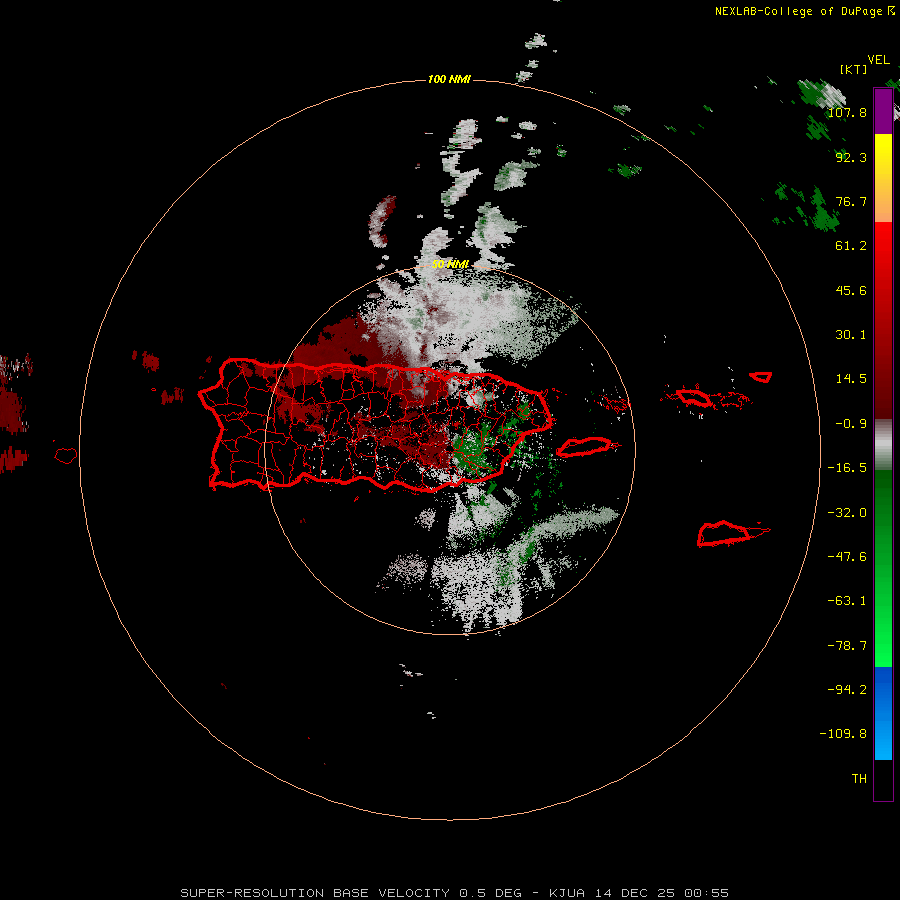900x900 pixels.
Task: Click the -0.9 legend value
Action: point(851,424)
